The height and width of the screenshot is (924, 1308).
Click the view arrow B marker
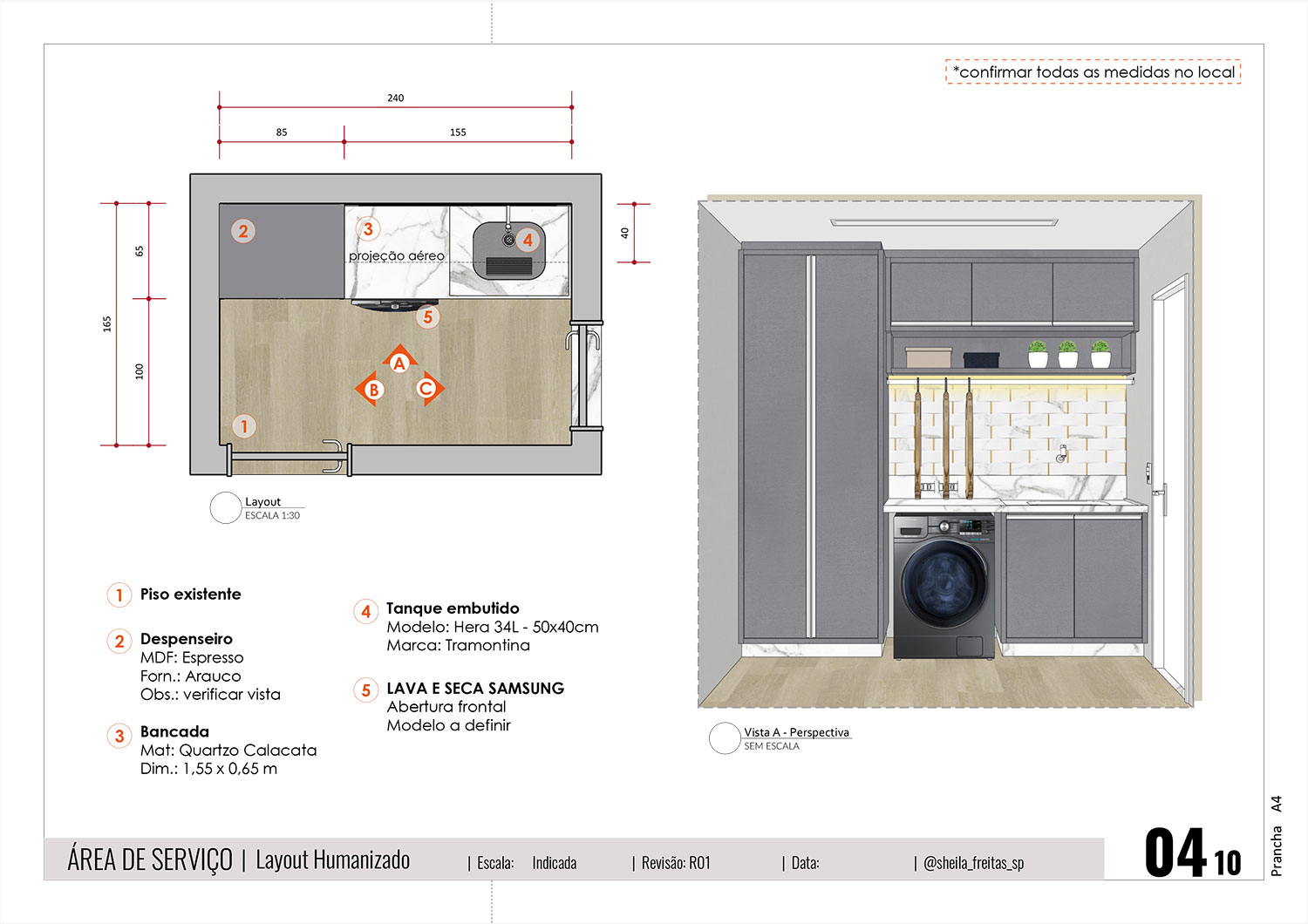coord(373,390)
